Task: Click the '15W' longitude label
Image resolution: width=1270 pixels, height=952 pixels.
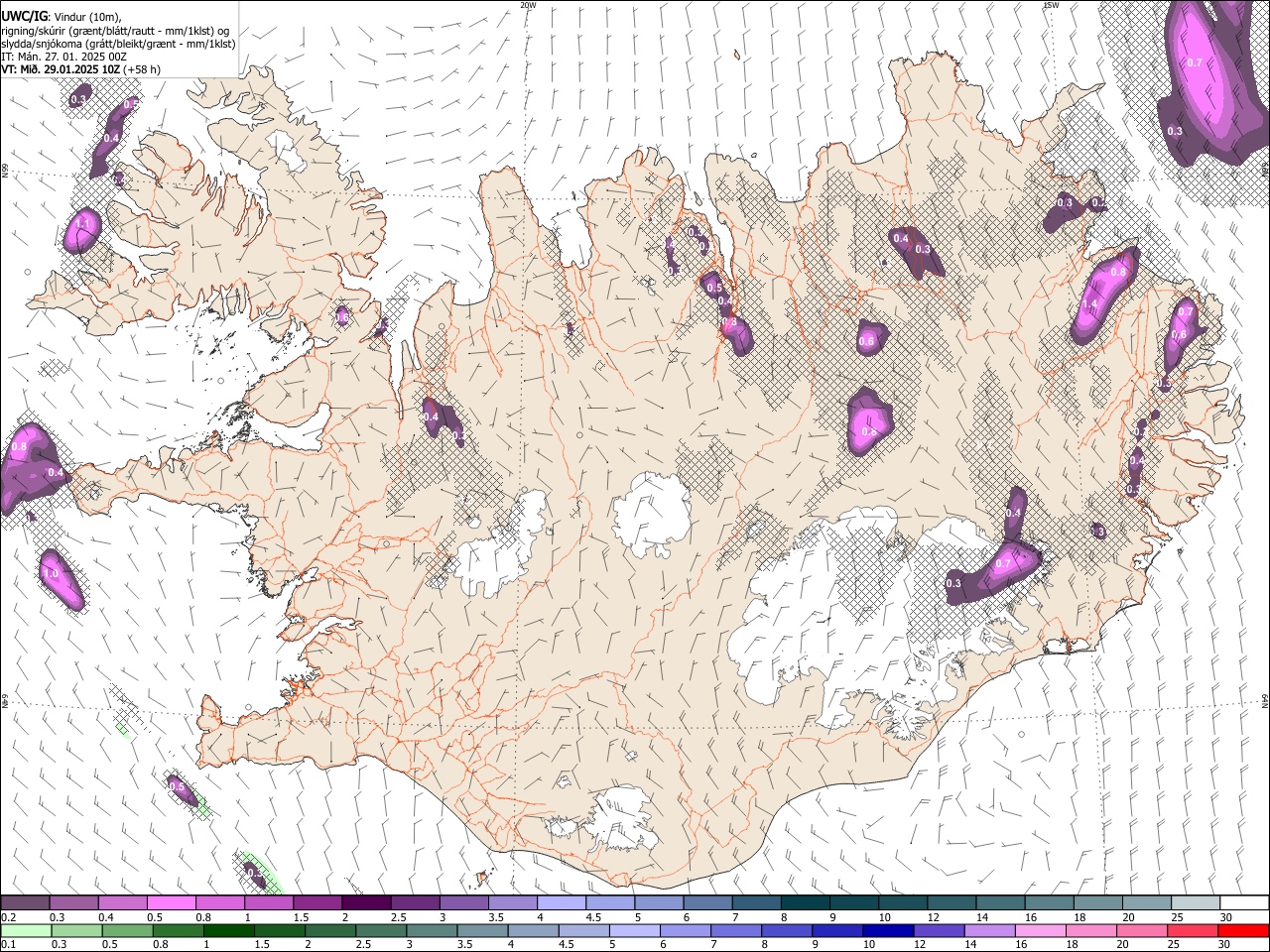Action: click(x=1051, y=5)
